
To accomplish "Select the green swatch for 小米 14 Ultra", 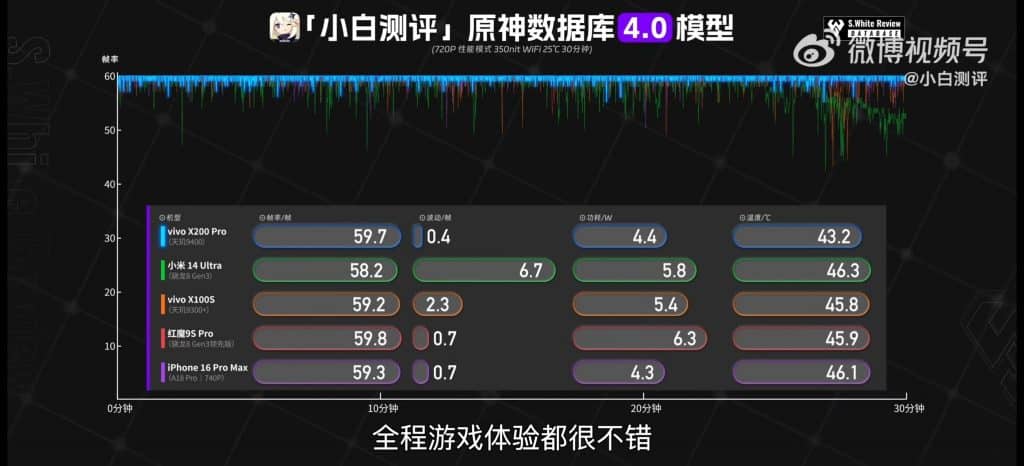I will [163, 270].
